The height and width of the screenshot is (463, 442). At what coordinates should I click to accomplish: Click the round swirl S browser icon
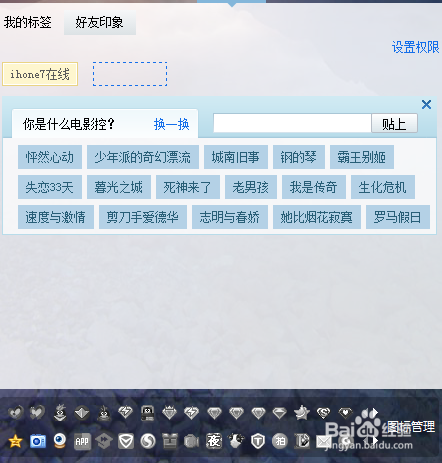pyautogui.click(x=148, y=442)
